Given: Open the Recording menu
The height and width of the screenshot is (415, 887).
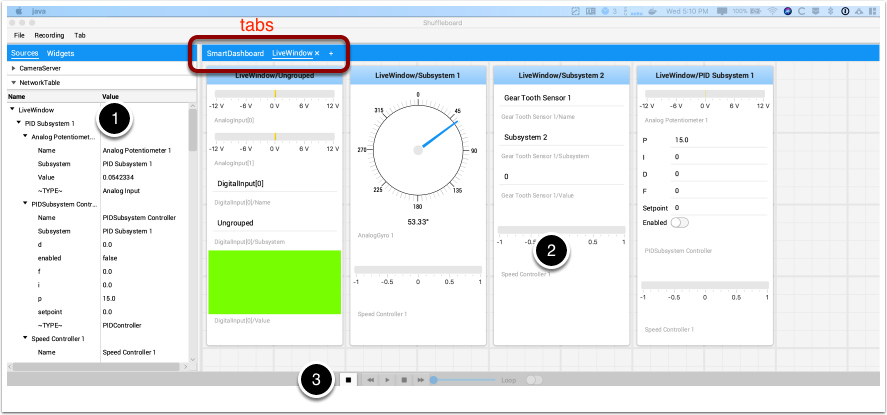Looking at the screenshot, I should click(x=49, y=35).
